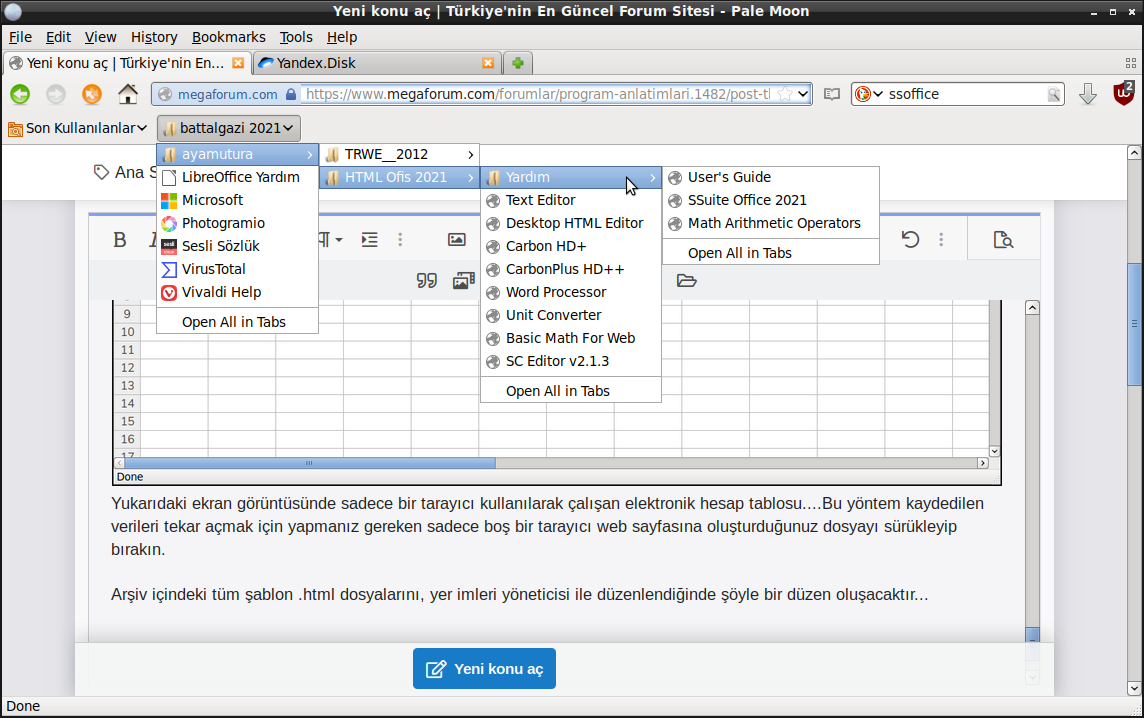Open drafts folder icon in editor

(687, 280)
